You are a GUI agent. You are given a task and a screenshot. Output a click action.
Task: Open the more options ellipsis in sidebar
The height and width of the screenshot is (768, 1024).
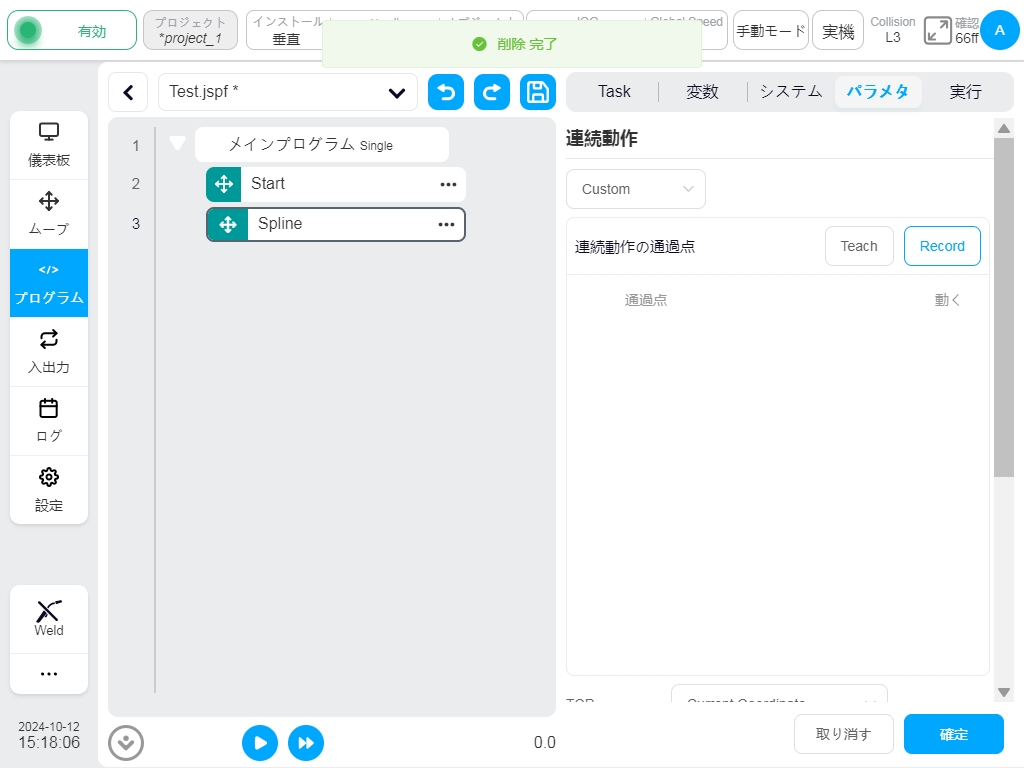(49, 673)
